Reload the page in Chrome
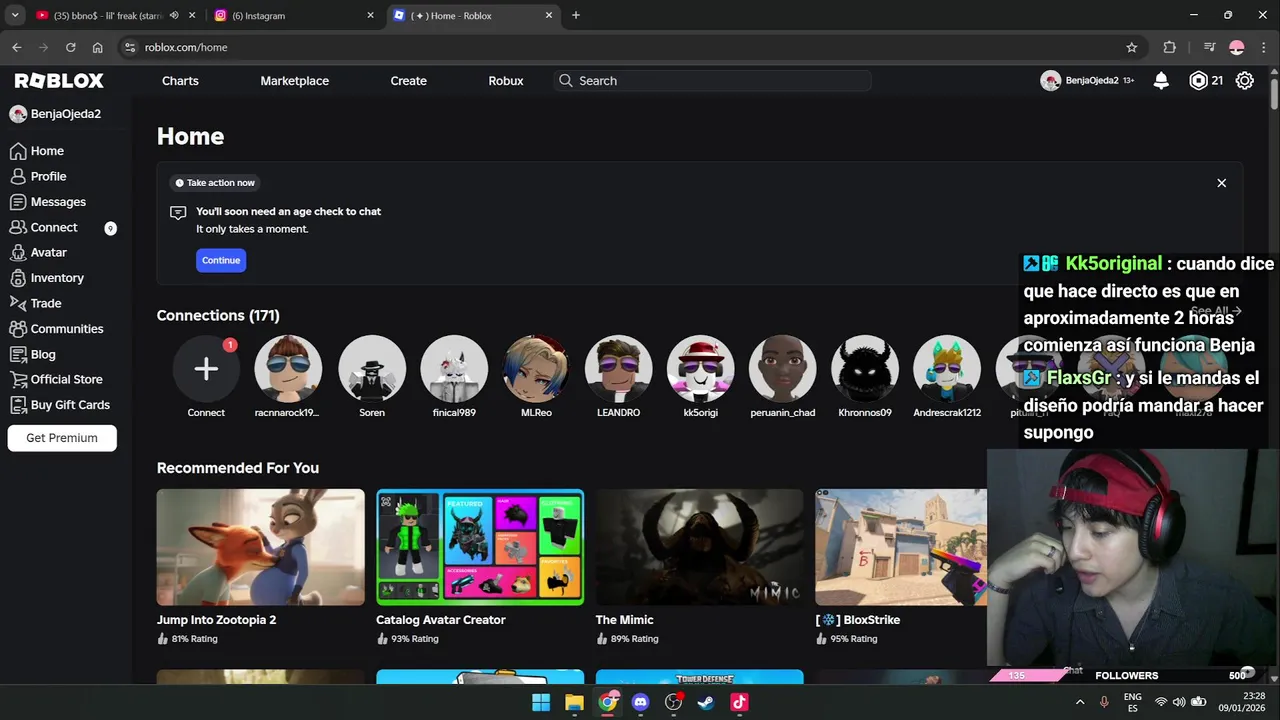Screen dimensions: 1280x720 (x=70, y=47)
